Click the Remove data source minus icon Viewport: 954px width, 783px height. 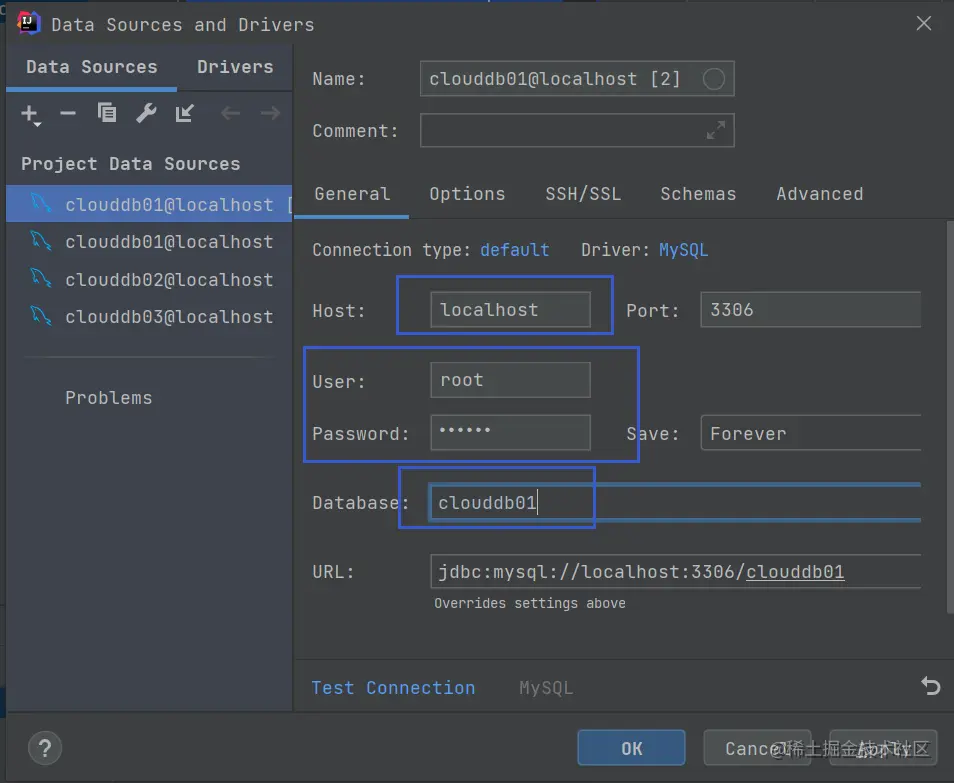coord(68,113)
